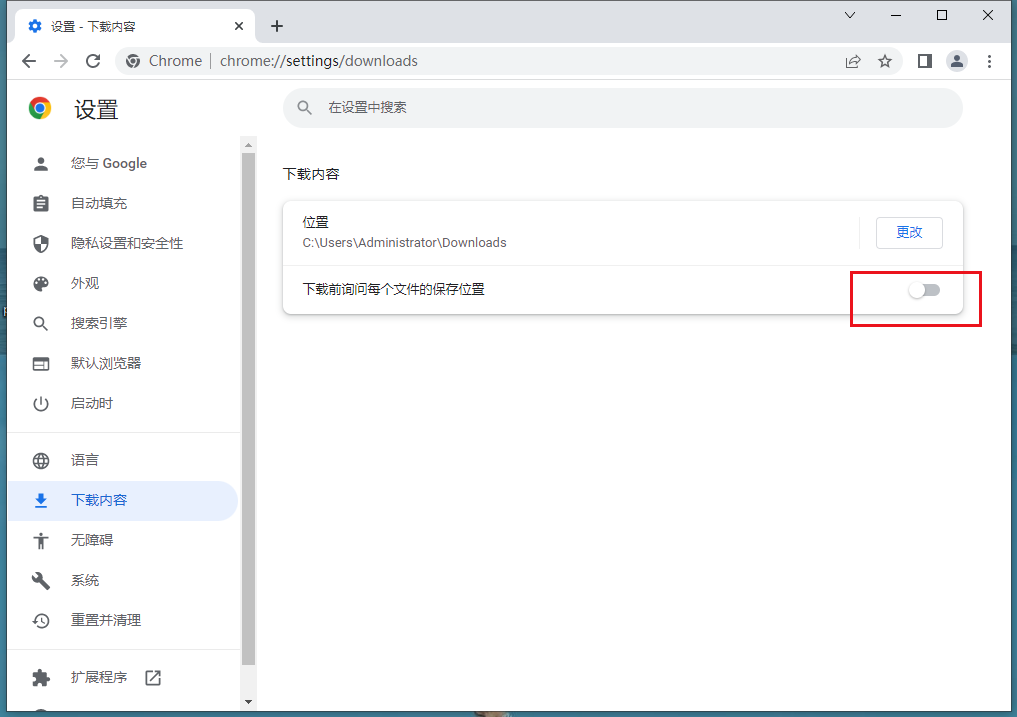The width and height of the screenshot is (1017, 717).
Task: Open a new tab with the plus button
Action: (277, 26)
